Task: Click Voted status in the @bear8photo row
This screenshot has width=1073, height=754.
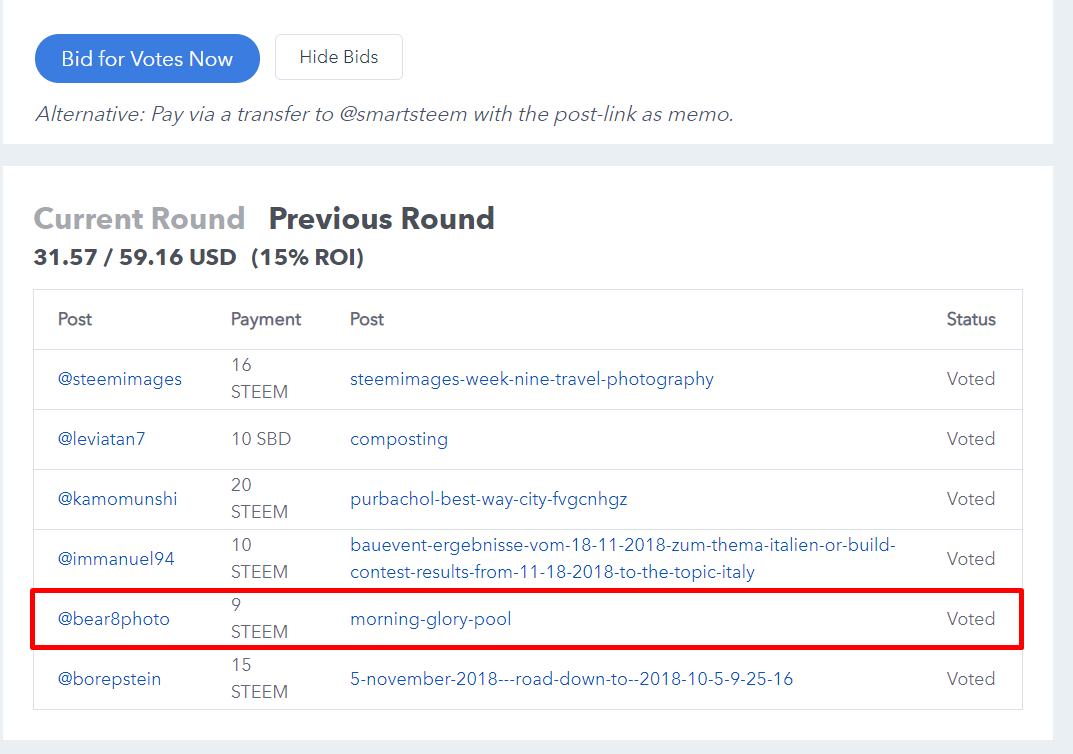Action: point(971,619)
